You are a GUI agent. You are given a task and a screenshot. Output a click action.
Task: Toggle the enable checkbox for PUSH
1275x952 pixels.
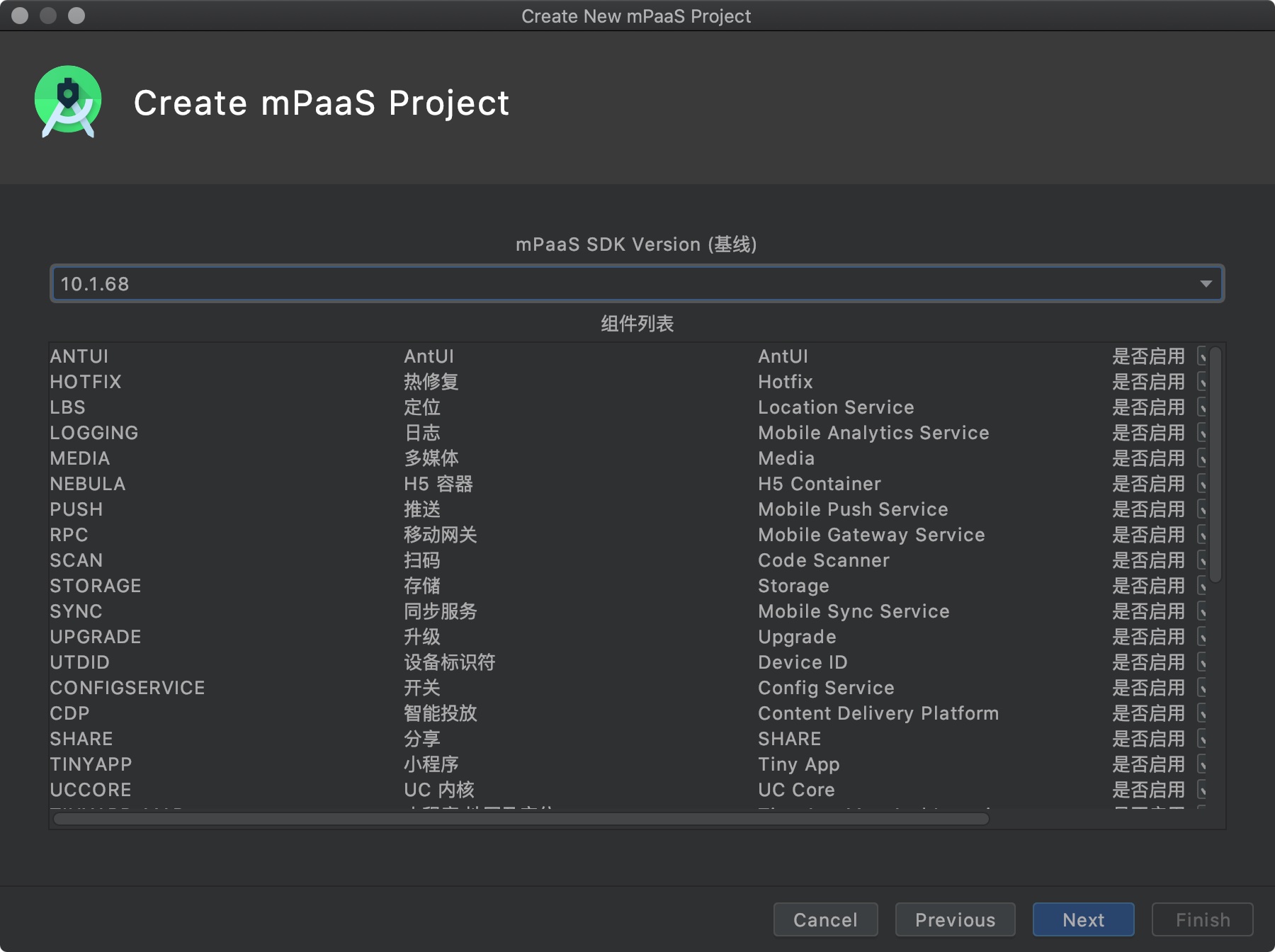point(1202,509)
